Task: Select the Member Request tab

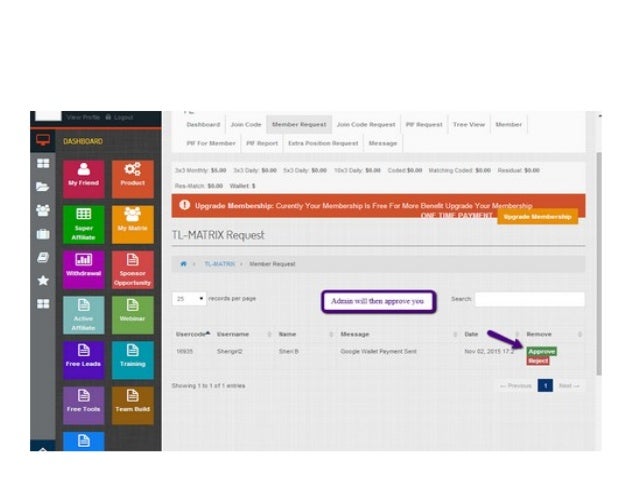Action: click(299, 125)
